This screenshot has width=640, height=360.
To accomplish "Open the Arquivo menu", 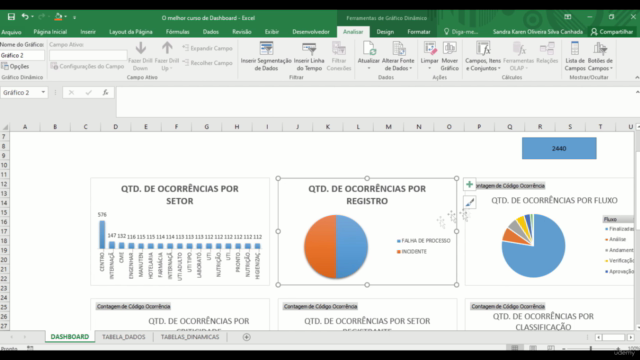I will tap(11, 32).
